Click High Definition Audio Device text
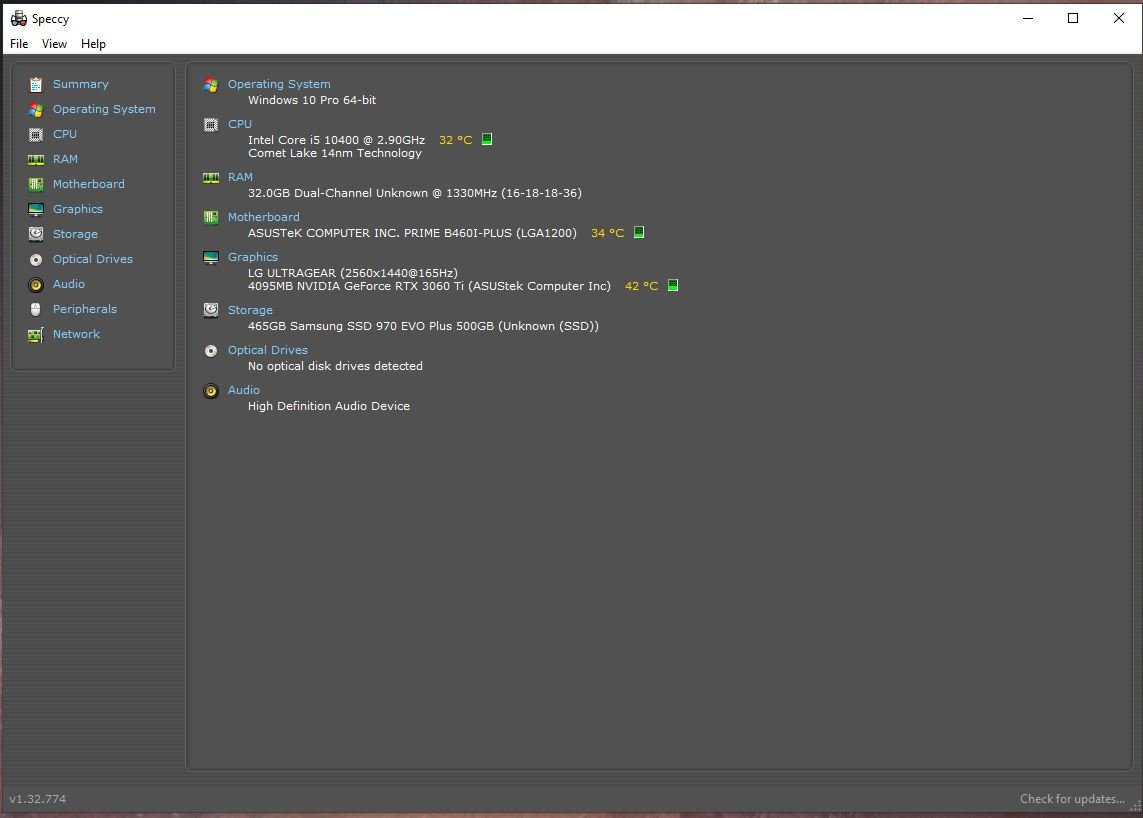1143x818 pixels. (329, 406)
